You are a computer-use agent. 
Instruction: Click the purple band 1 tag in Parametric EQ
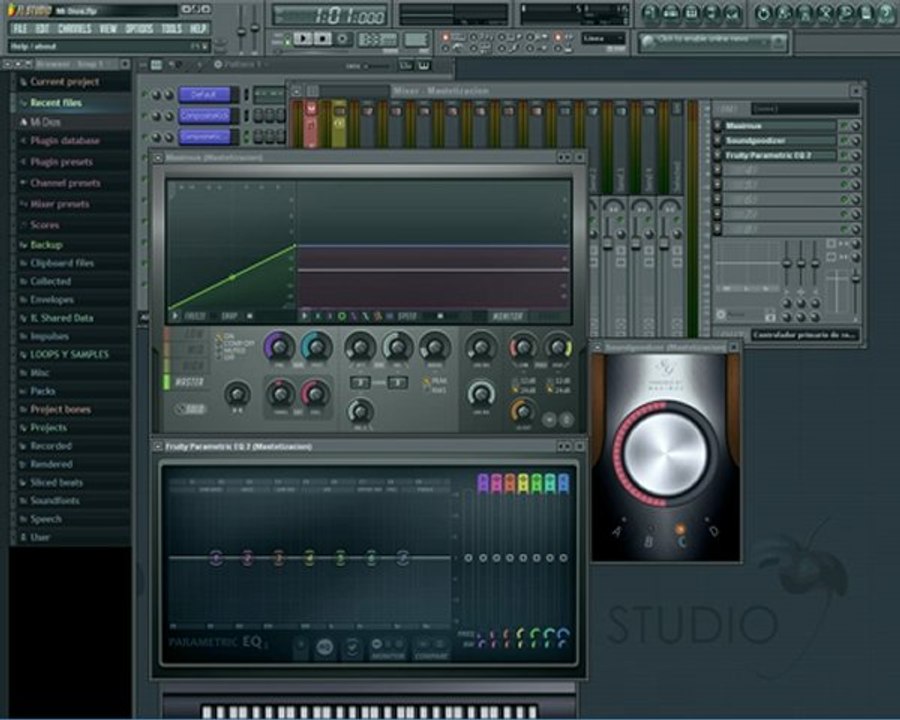[x=483, y=483]
